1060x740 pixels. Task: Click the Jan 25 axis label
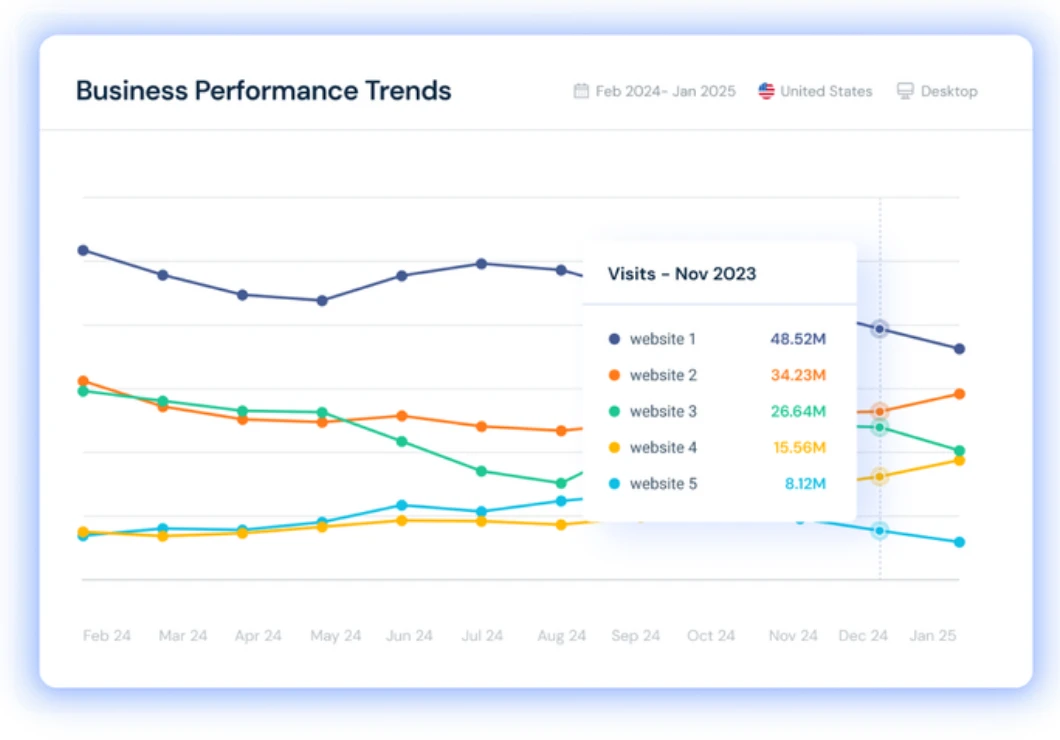click(x=933, y=635)
